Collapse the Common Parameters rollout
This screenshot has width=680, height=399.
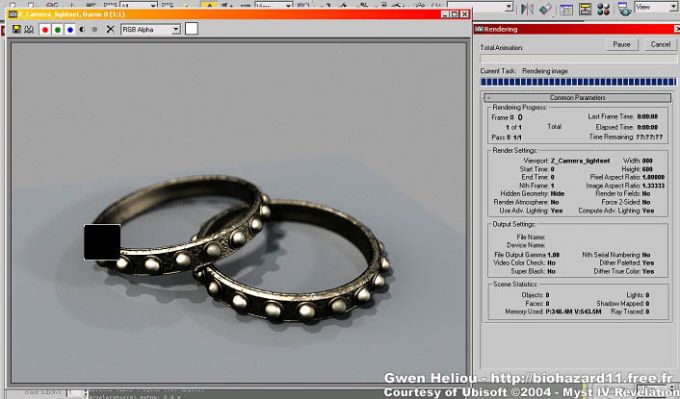577,98
